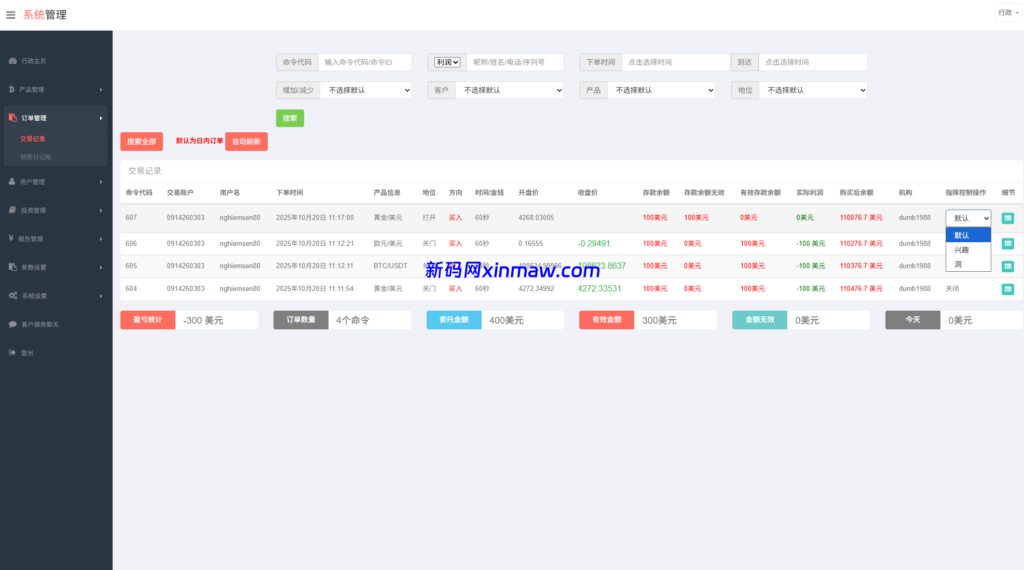
Task: Open the 地位 selection dropdown
Action: 813,90
